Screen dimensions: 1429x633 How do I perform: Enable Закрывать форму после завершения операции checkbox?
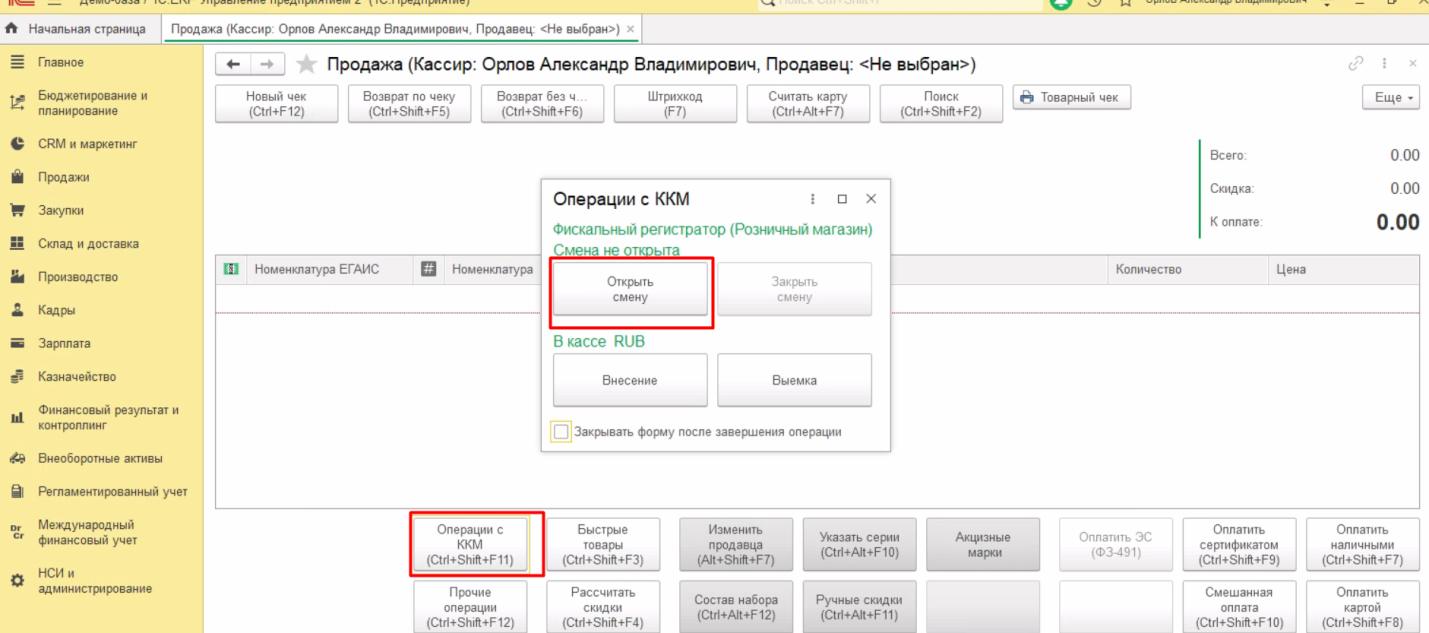[562, 432]
